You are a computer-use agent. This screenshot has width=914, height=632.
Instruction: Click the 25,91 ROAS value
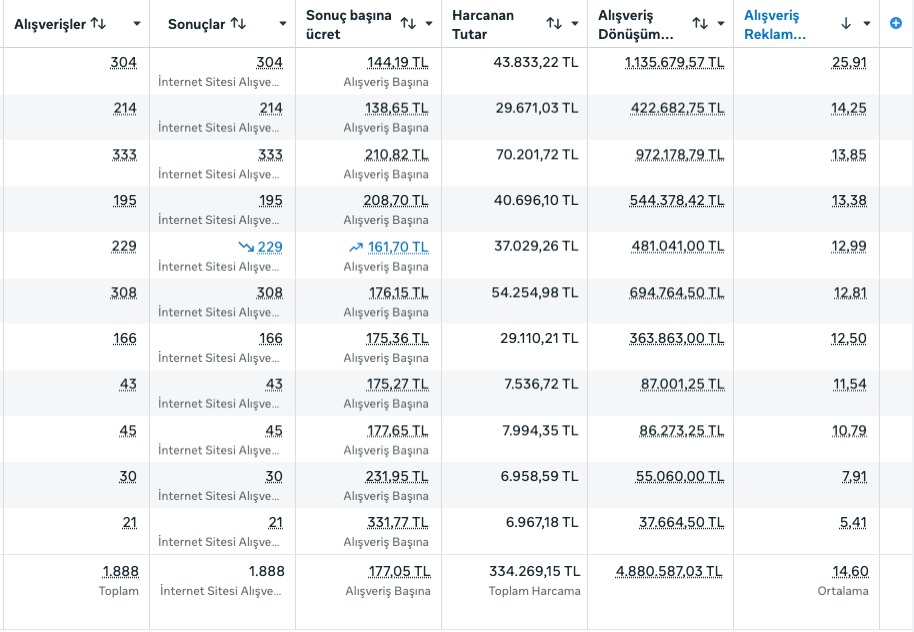coord(849,62)
